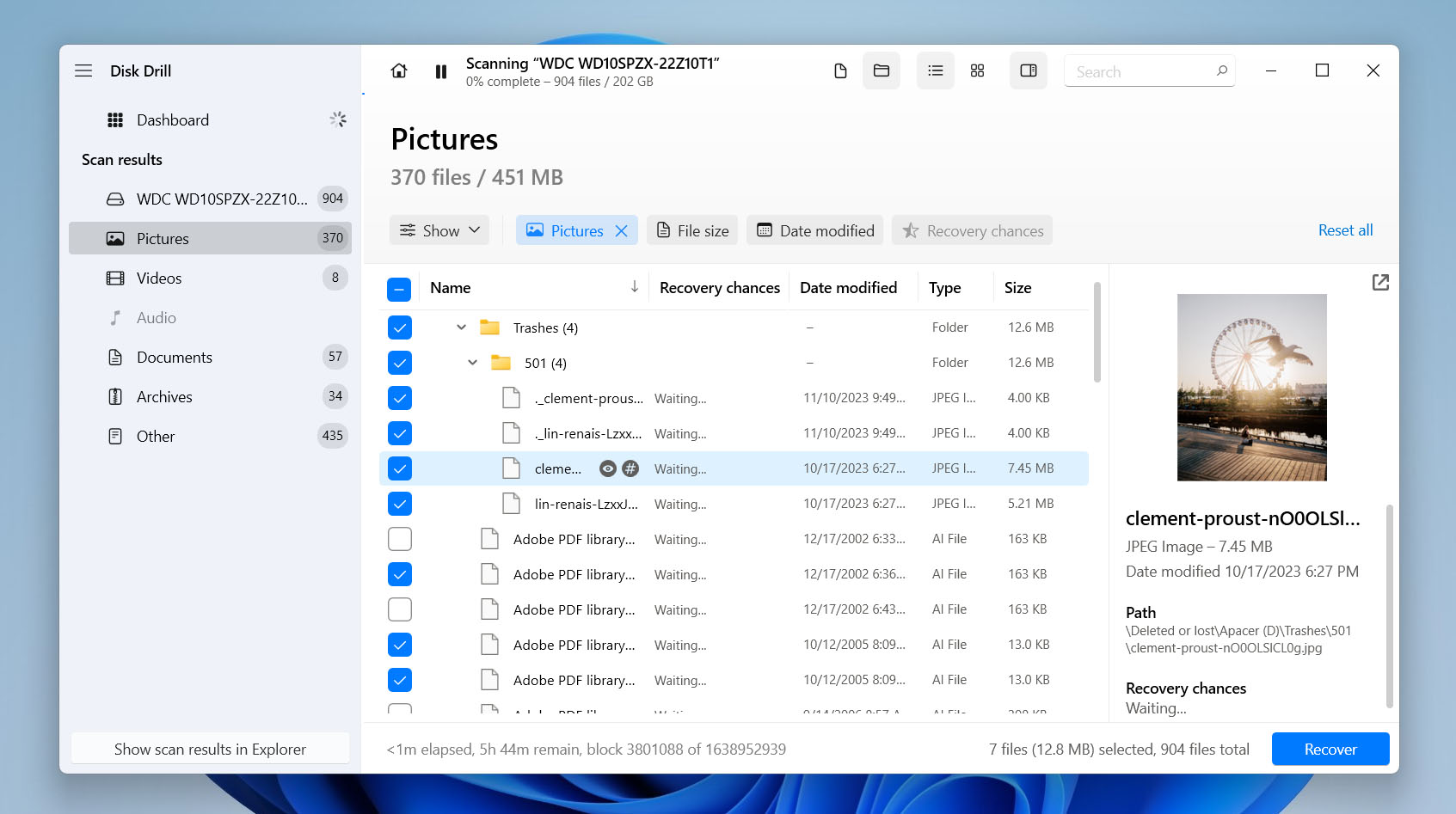Open the Audio category
1456x814 pixels.
coord(210,317)
